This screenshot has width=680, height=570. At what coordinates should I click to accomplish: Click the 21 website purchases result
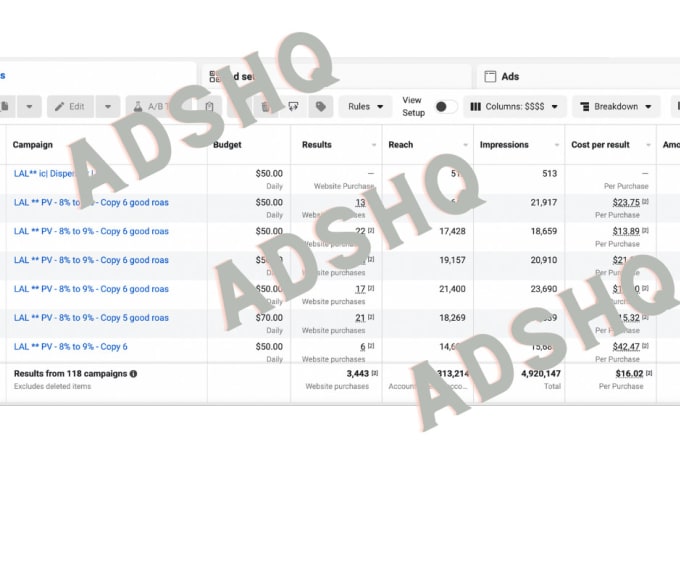360,318
